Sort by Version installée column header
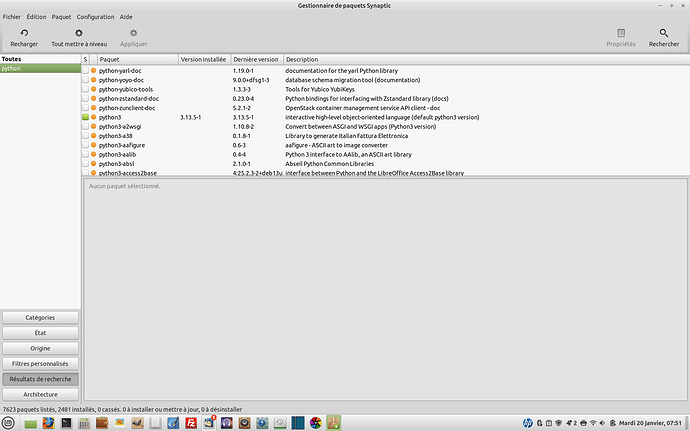690x431 pixels. coord(204,60)
